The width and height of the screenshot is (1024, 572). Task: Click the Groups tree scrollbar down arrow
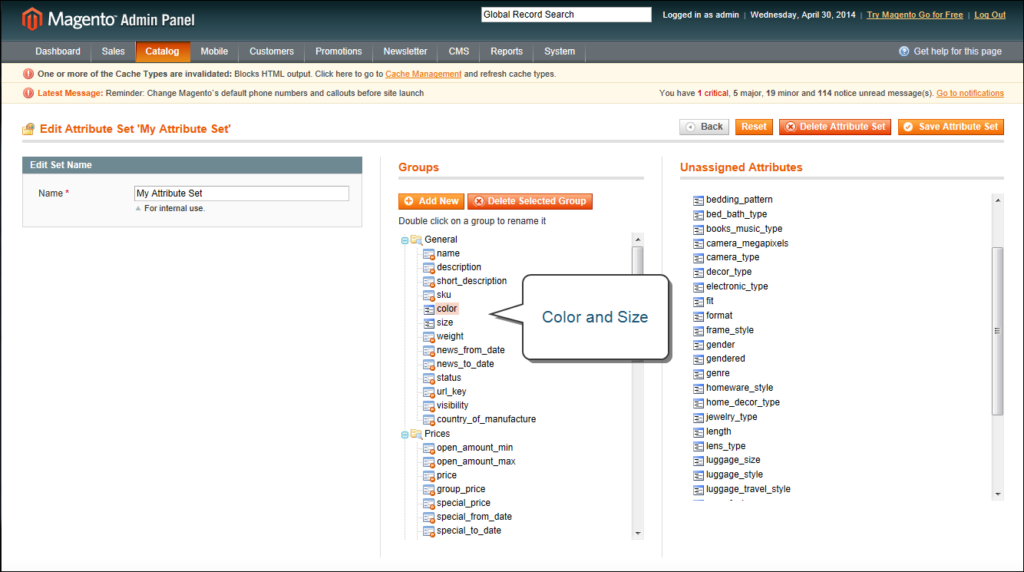(638, 533)
